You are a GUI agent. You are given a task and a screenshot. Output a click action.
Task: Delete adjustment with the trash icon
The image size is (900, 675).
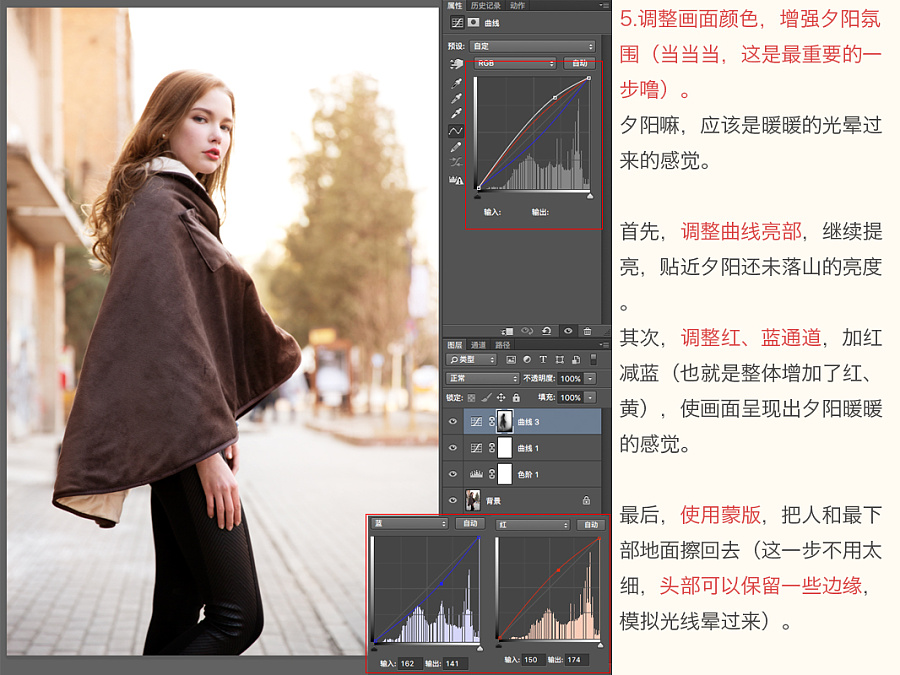coord(587,331)
